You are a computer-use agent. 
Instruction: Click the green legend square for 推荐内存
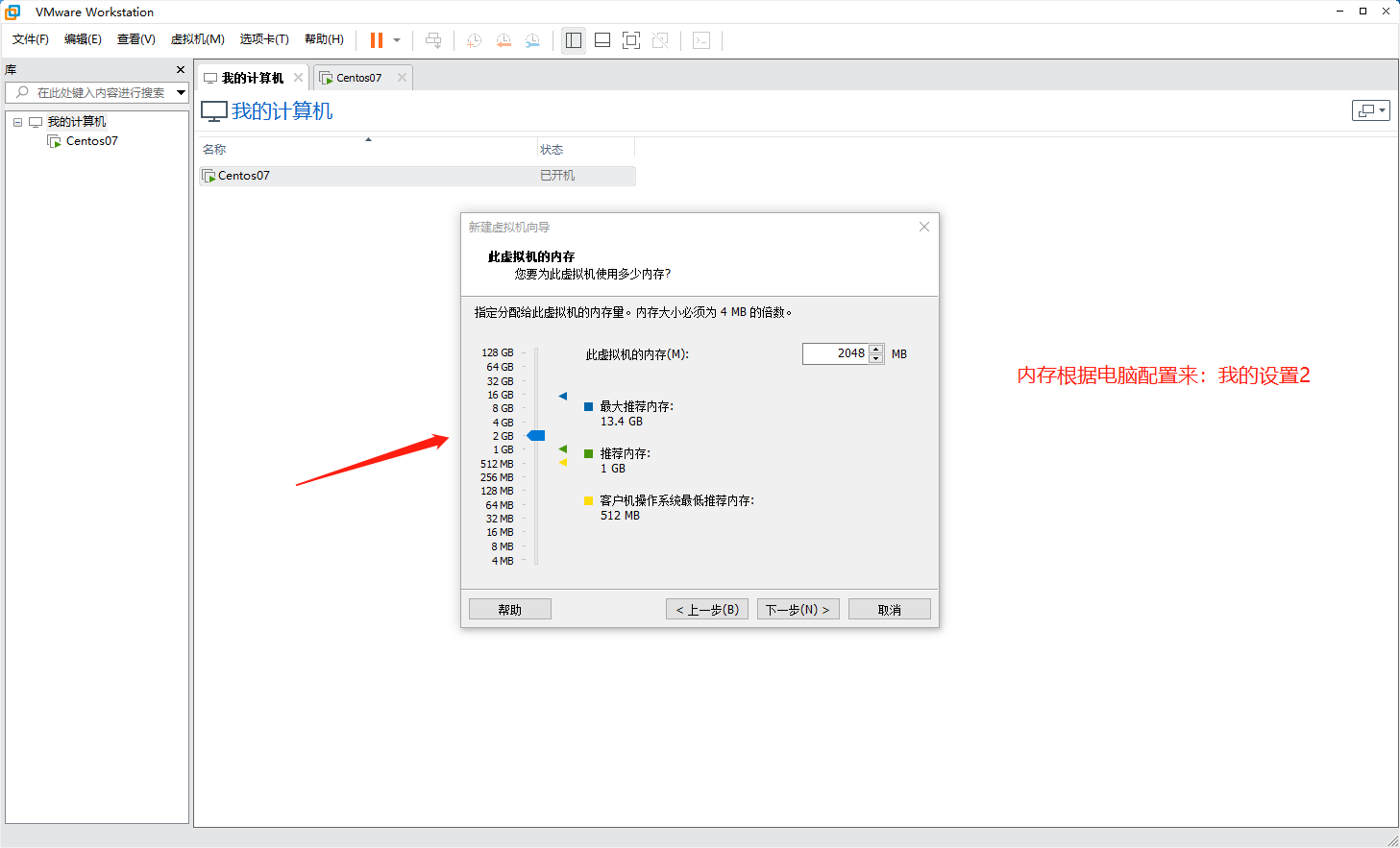click(x=589, y=454)
